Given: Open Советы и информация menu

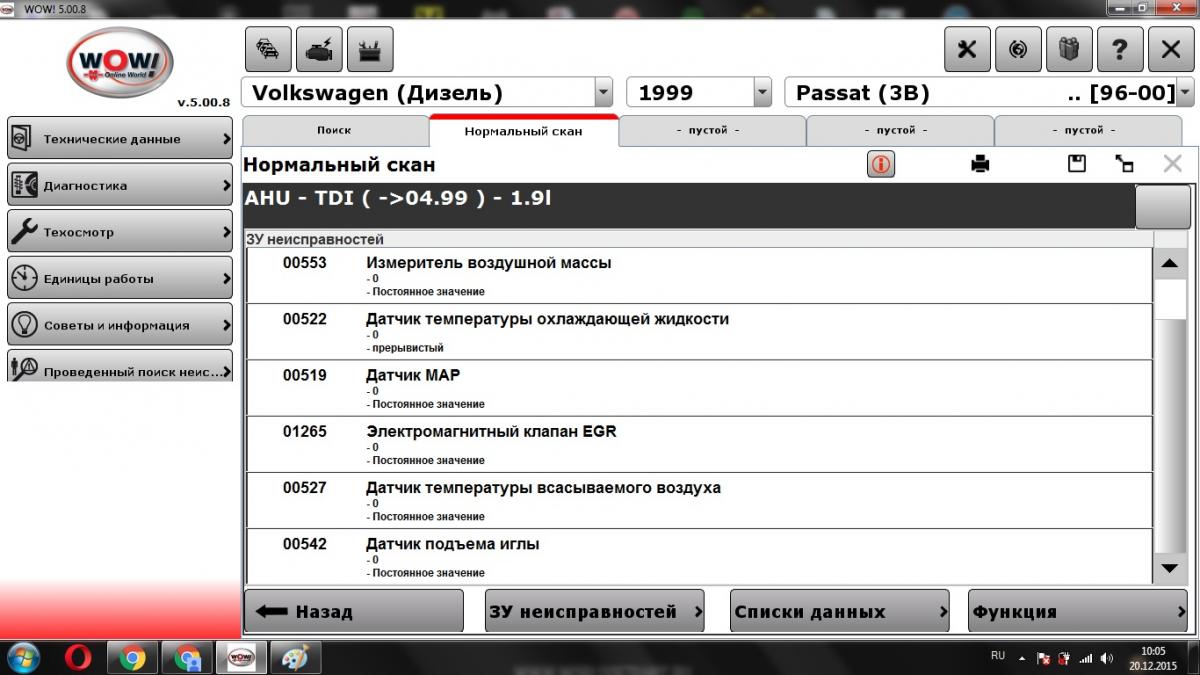Looking at the screenshot, I should tap(120, 325).
